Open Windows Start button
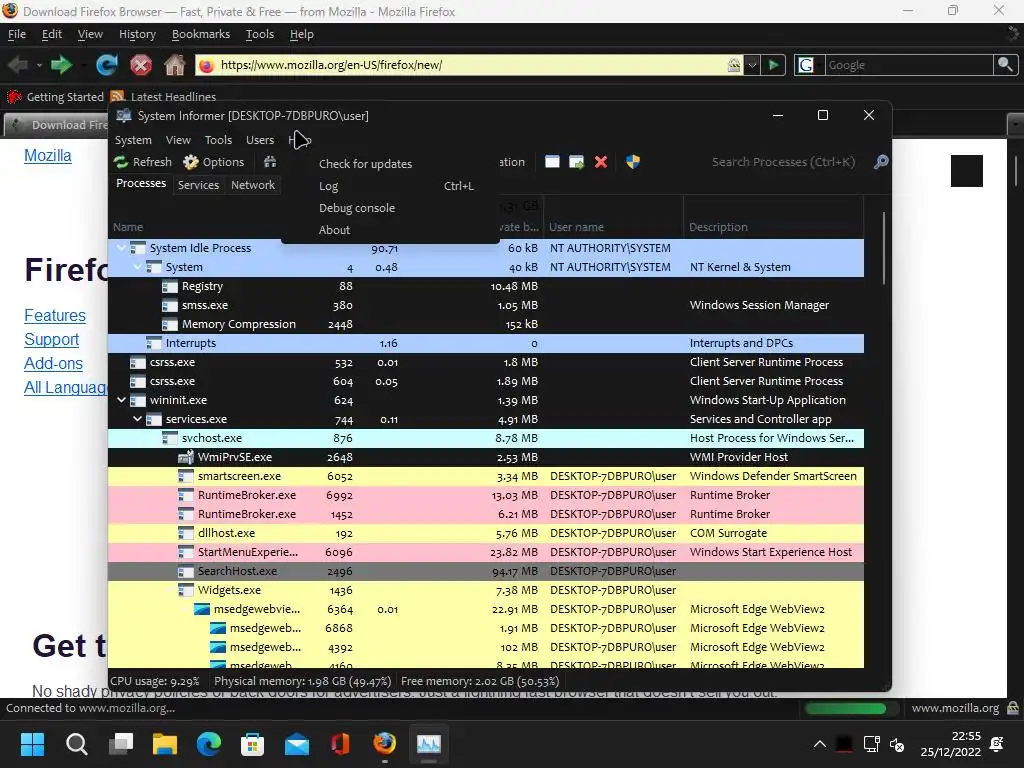The height and width of the screenshot is (768, 1024). [x=32, y=744]
